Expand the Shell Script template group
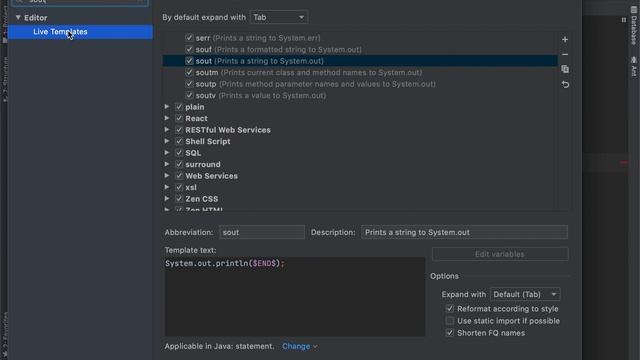640x360 pixels. point(167,141)
